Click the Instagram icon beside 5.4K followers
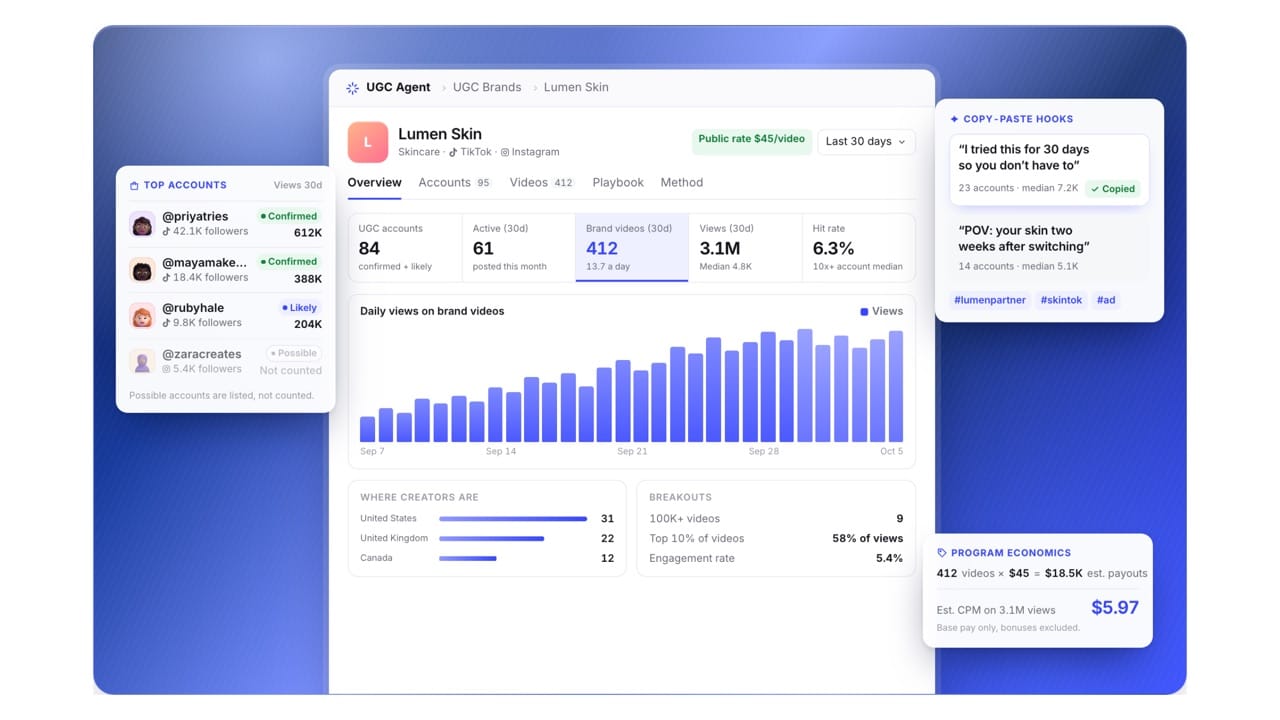1280x720 pixels. tap(166, 369)
